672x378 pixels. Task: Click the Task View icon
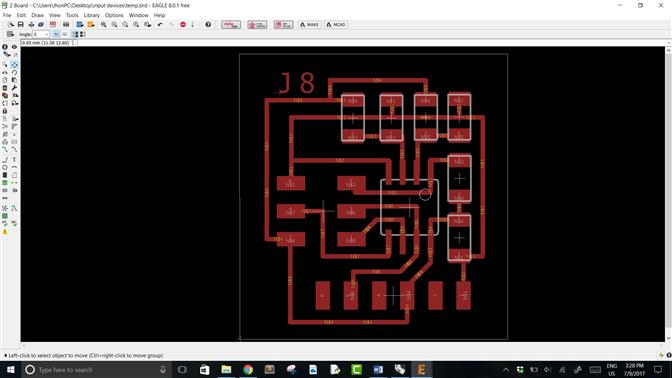pyautogui.click(x=183, y=369)
